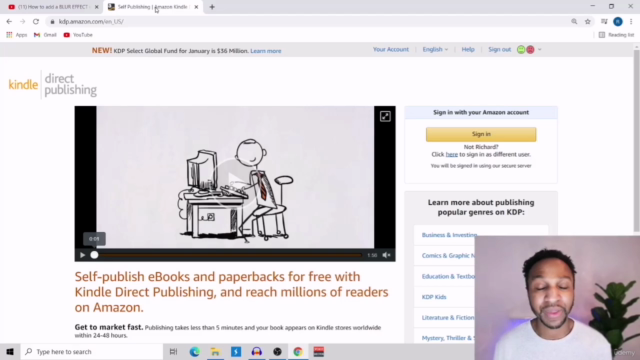Open Task View on the taskbar
Viewport: 640px width, 360px height.
173,351
